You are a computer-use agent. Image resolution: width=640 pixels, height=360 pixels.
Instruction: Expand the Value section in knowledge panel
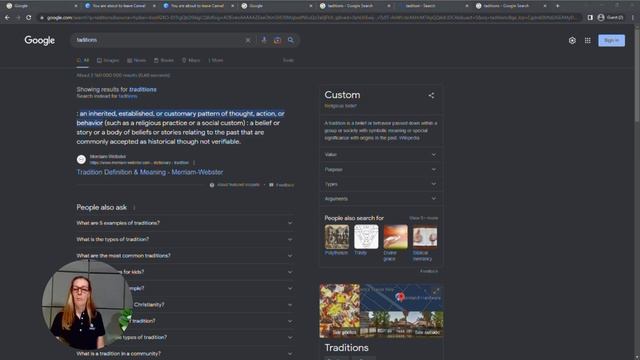[x=381, y=155]
